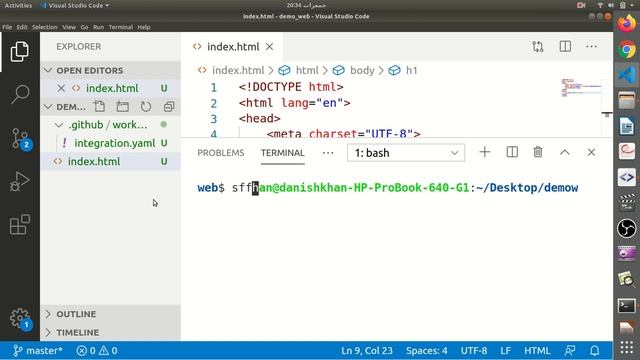Collapse all folders in the explorer
Image resolution: width=640 pixels, height=360 pixels.
pos(169,107)
